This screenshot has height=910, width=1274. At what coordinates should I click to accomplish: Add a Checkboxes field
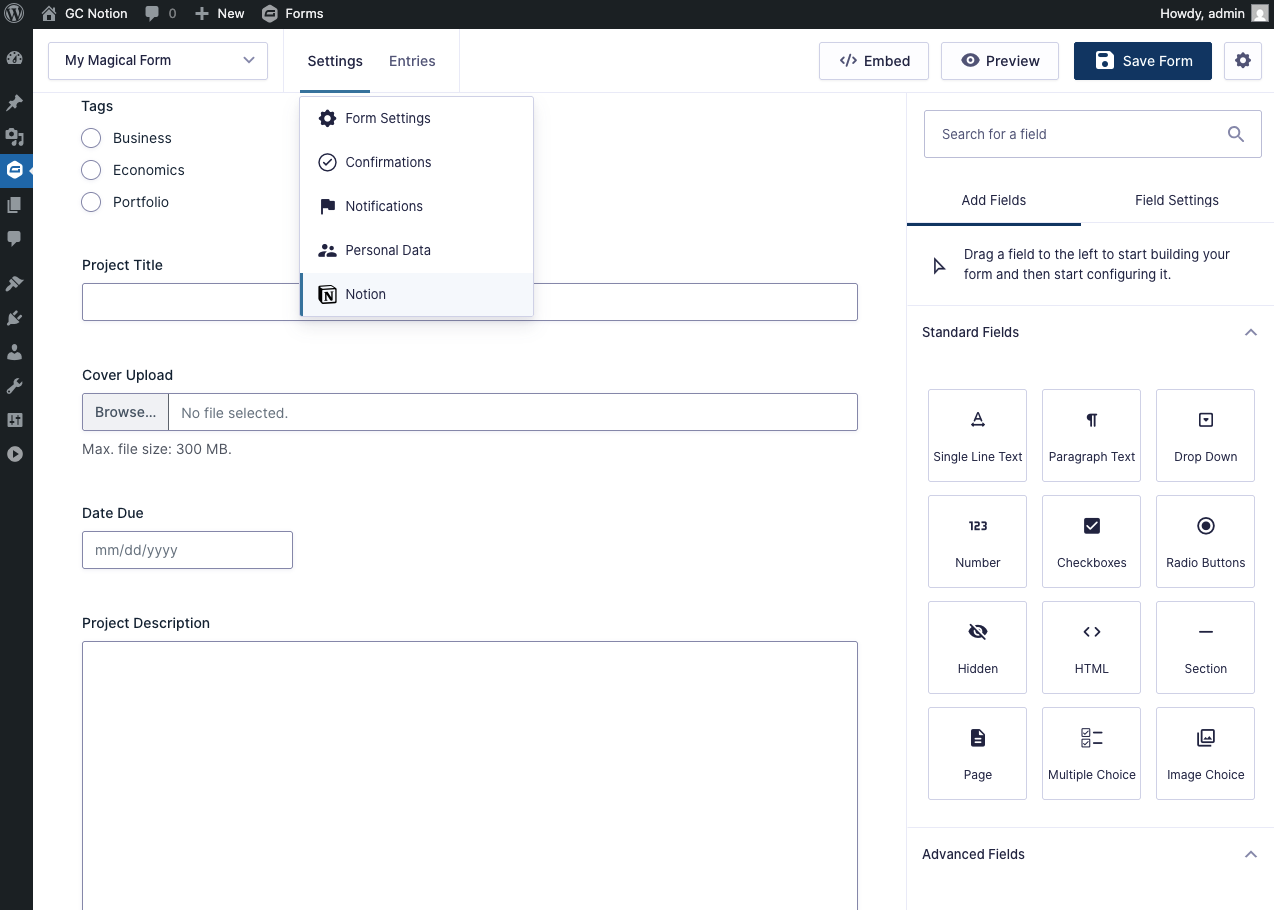(1091, 541)
